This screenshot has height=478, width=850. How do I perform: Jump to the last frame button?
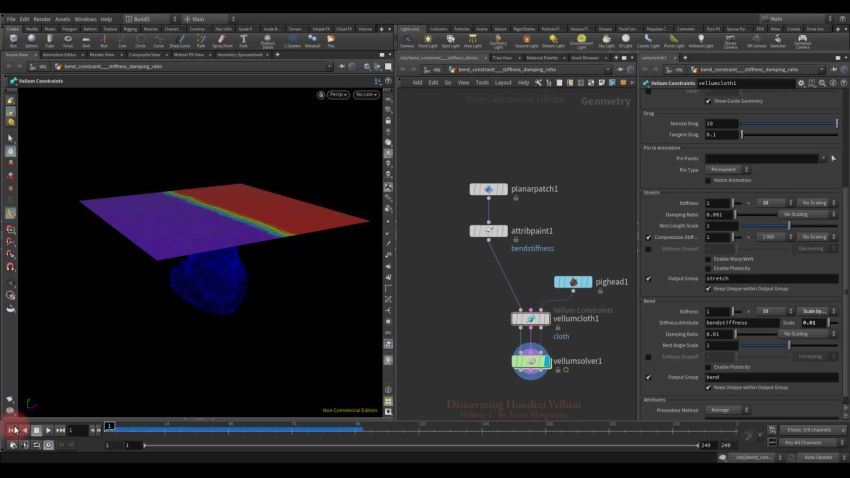60,430
